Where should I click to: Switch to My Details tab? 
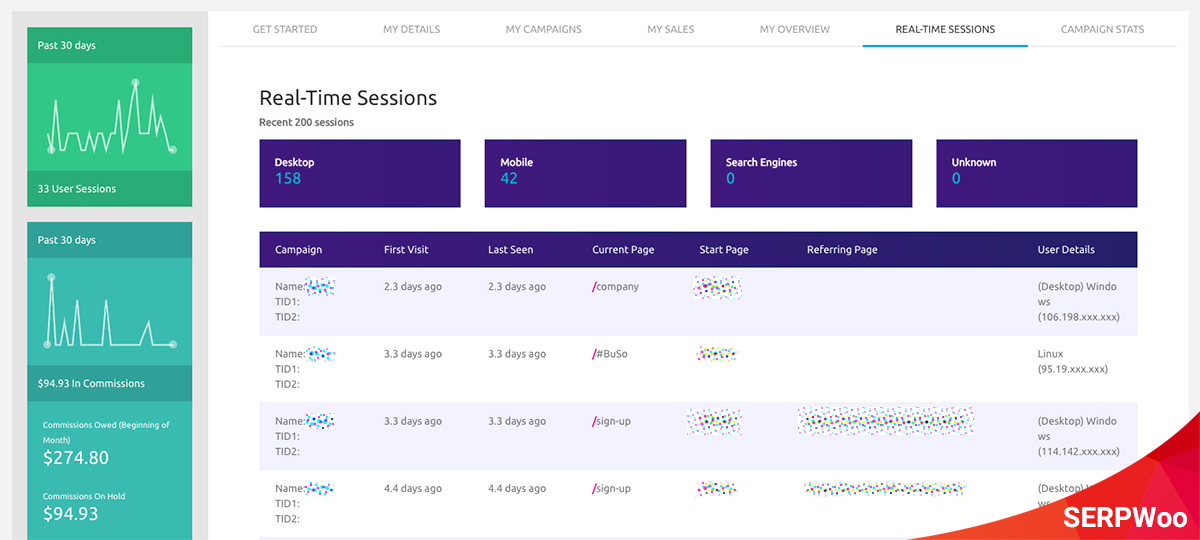(x=411, y=29)
